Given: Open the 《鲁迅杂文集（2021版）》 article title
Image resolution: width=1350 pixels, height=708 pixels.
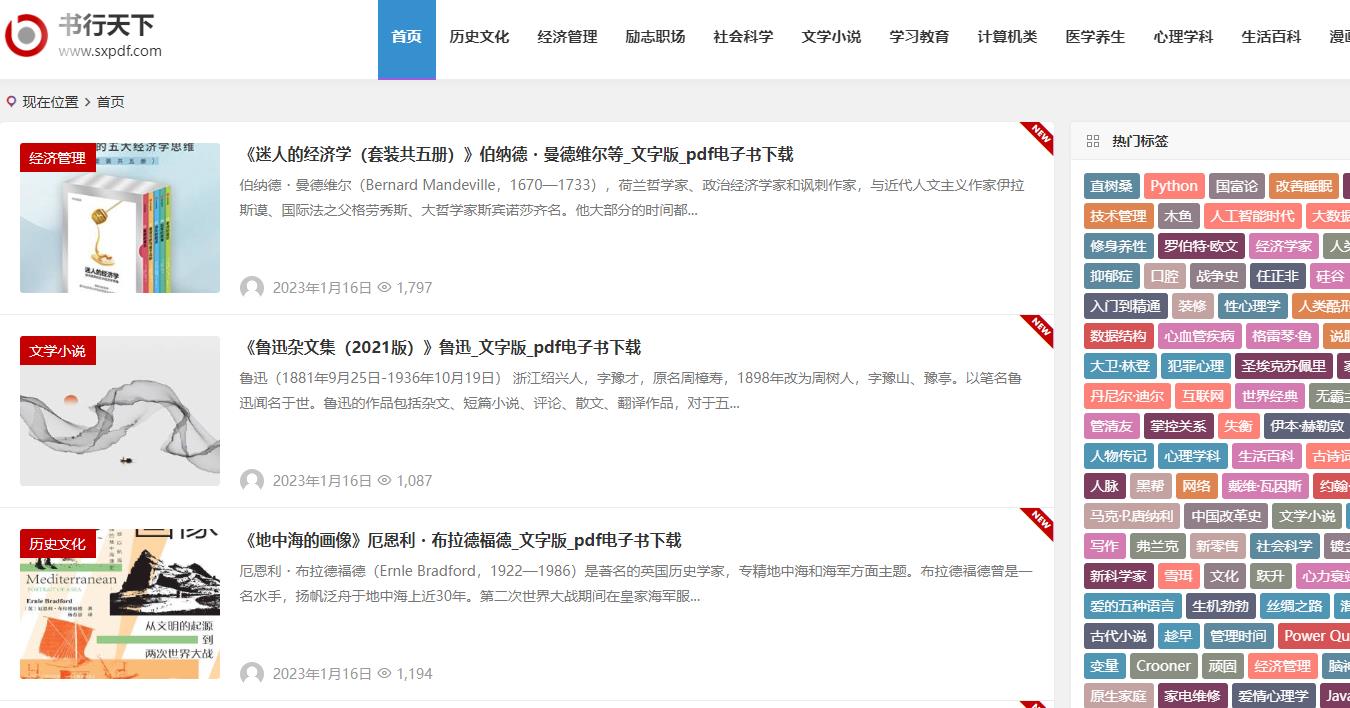Looking at the screenshot, I should pos(441,348).
